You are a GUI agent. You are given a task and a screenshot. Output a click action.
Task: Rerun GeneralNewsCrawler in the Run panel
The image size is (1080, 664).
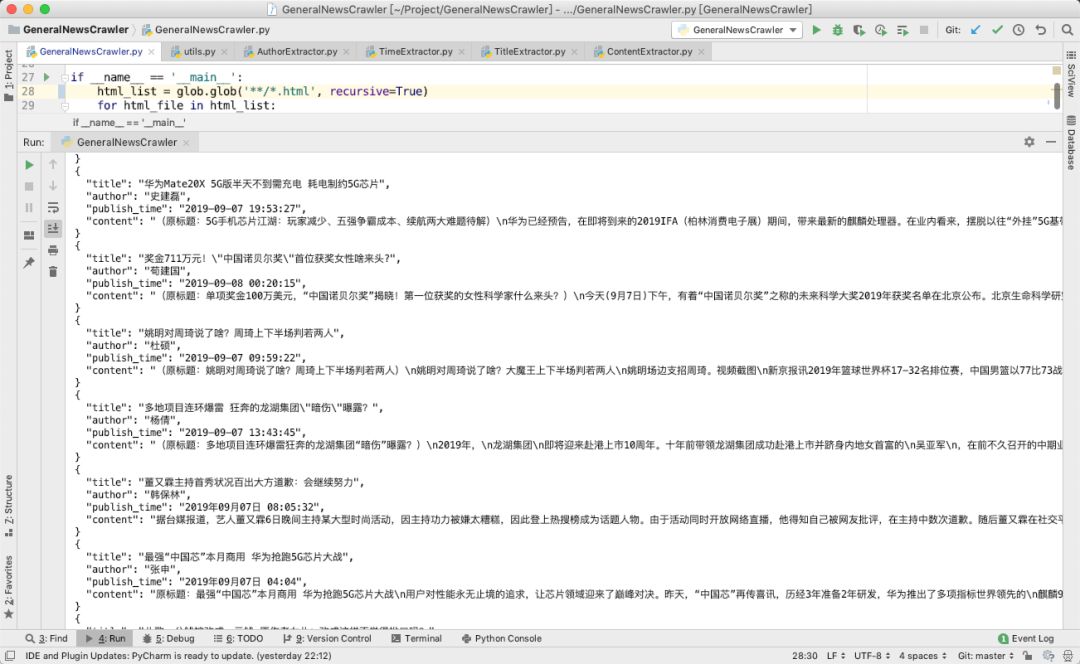pos(29,165)
